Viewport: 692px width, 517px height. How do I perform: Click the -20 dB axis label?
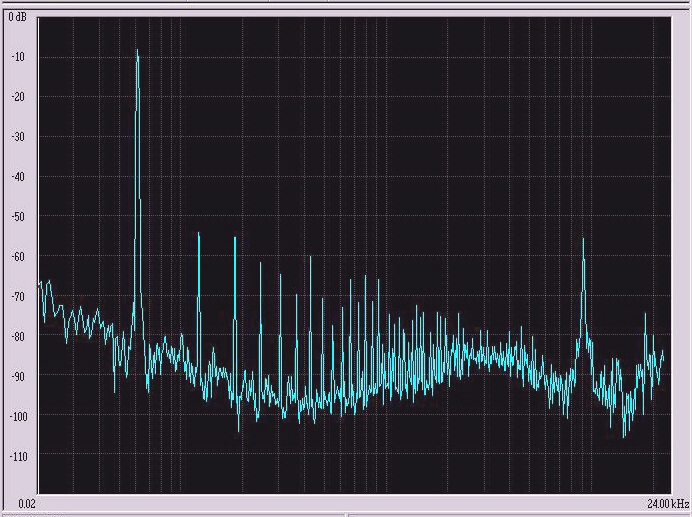pos(18,97)
